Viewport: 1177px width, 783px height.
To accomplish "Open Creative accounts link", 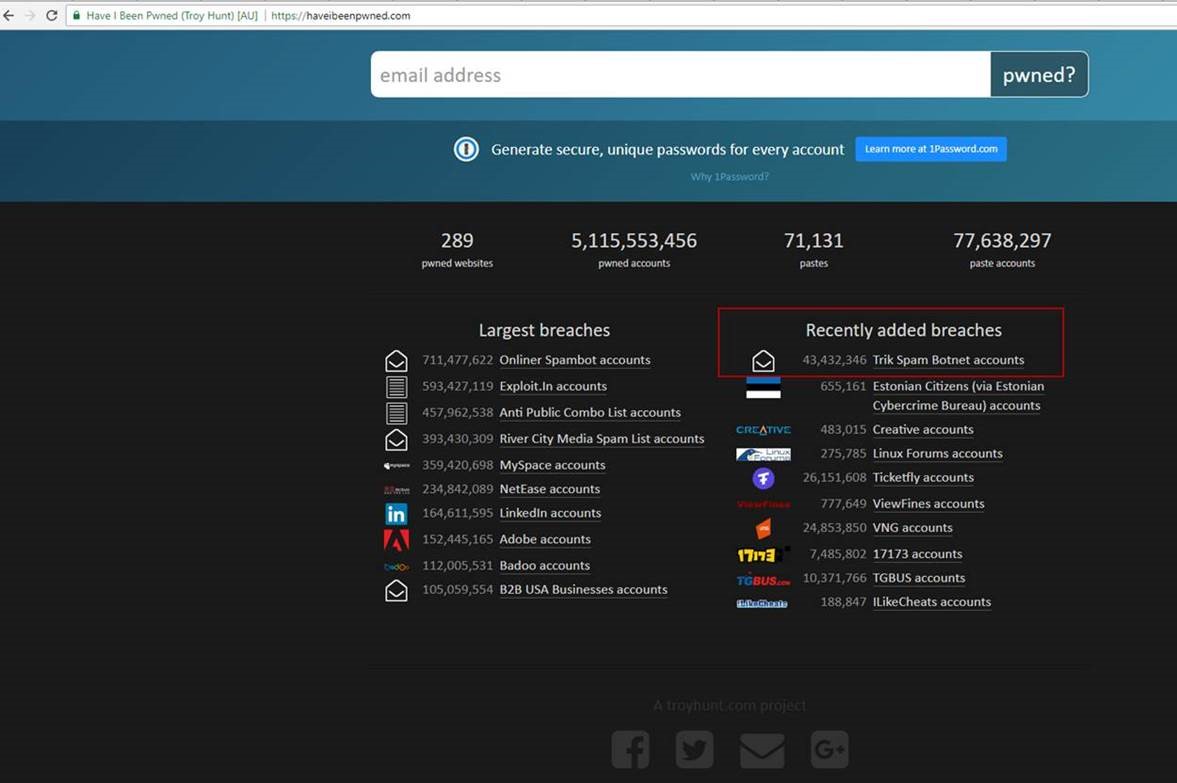I will (923, 430).
